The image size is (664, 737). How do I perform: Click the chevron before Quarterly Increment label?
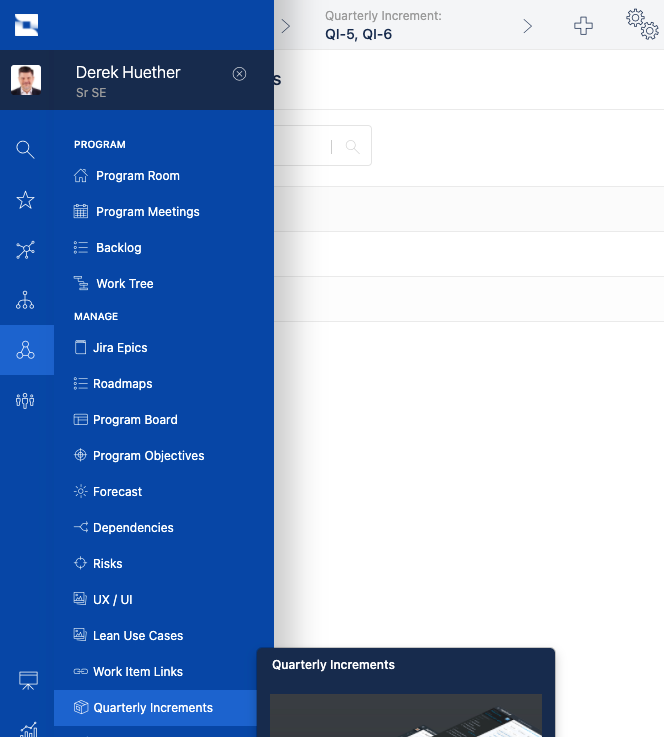click(x=285, y=26)
